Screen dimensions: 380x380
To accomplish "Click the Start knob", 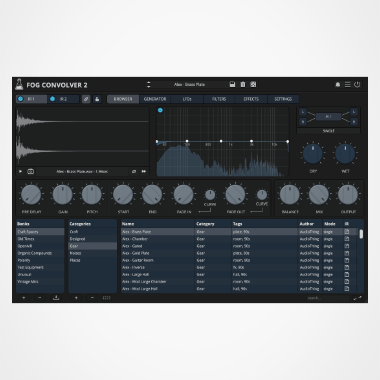I will pyautogui.click(x=123, y=195).
